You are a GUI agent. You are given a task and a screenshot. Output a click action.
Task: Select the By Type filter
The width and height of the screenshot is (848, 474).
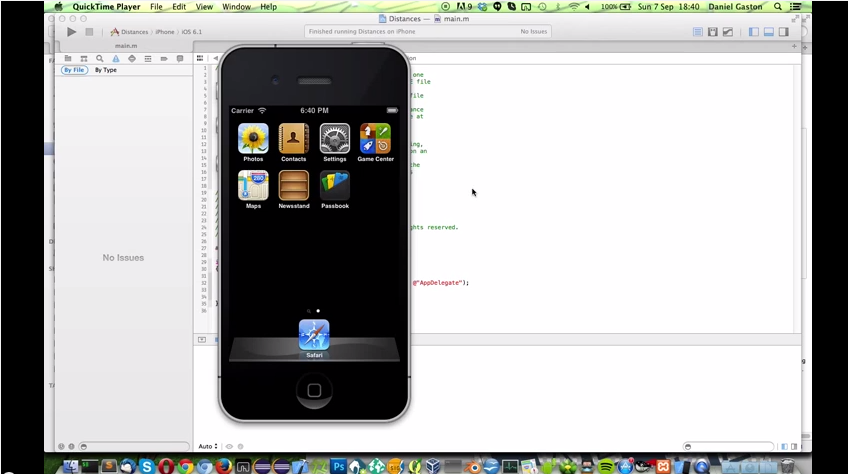[x=105, y=70]
